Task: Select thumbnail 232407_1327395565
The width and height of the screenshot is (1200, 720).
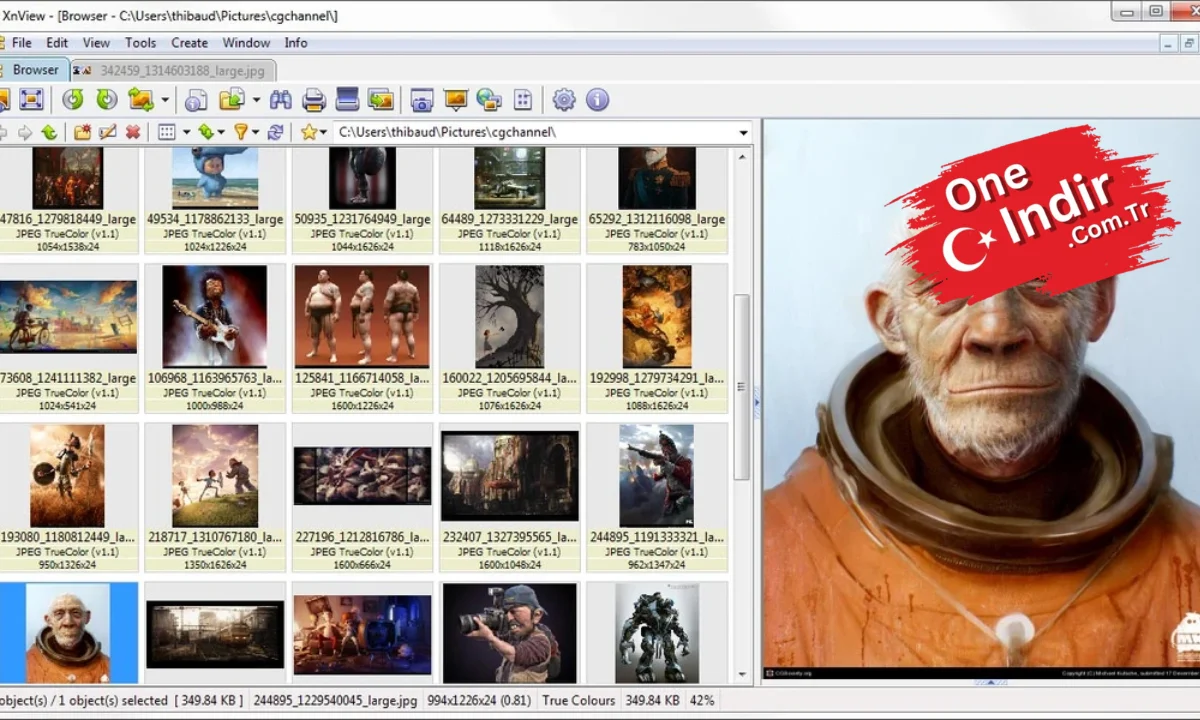Action: (510, 497)
